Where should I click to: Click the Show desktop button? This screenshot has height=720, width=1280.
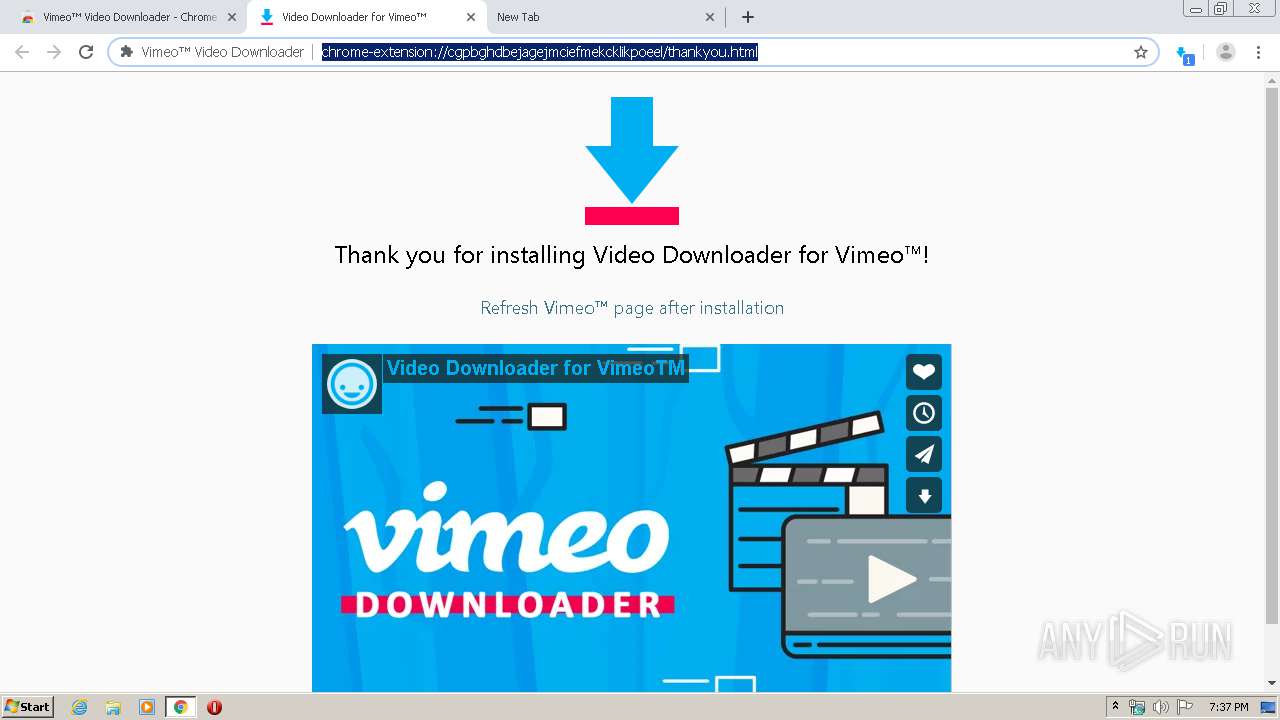click(x=1270, y=707)
